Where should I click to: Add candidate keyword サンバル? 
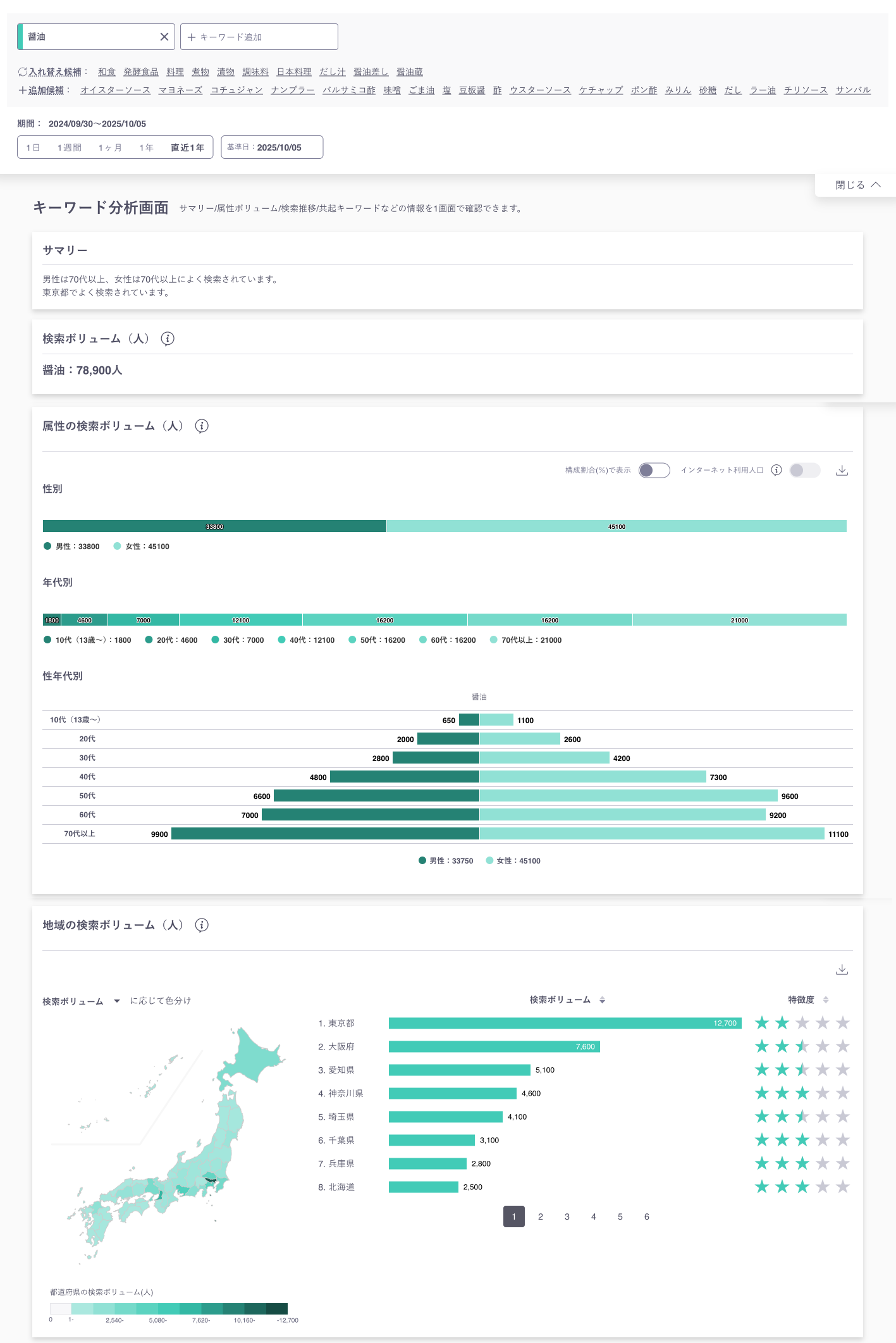pos(853,90)
